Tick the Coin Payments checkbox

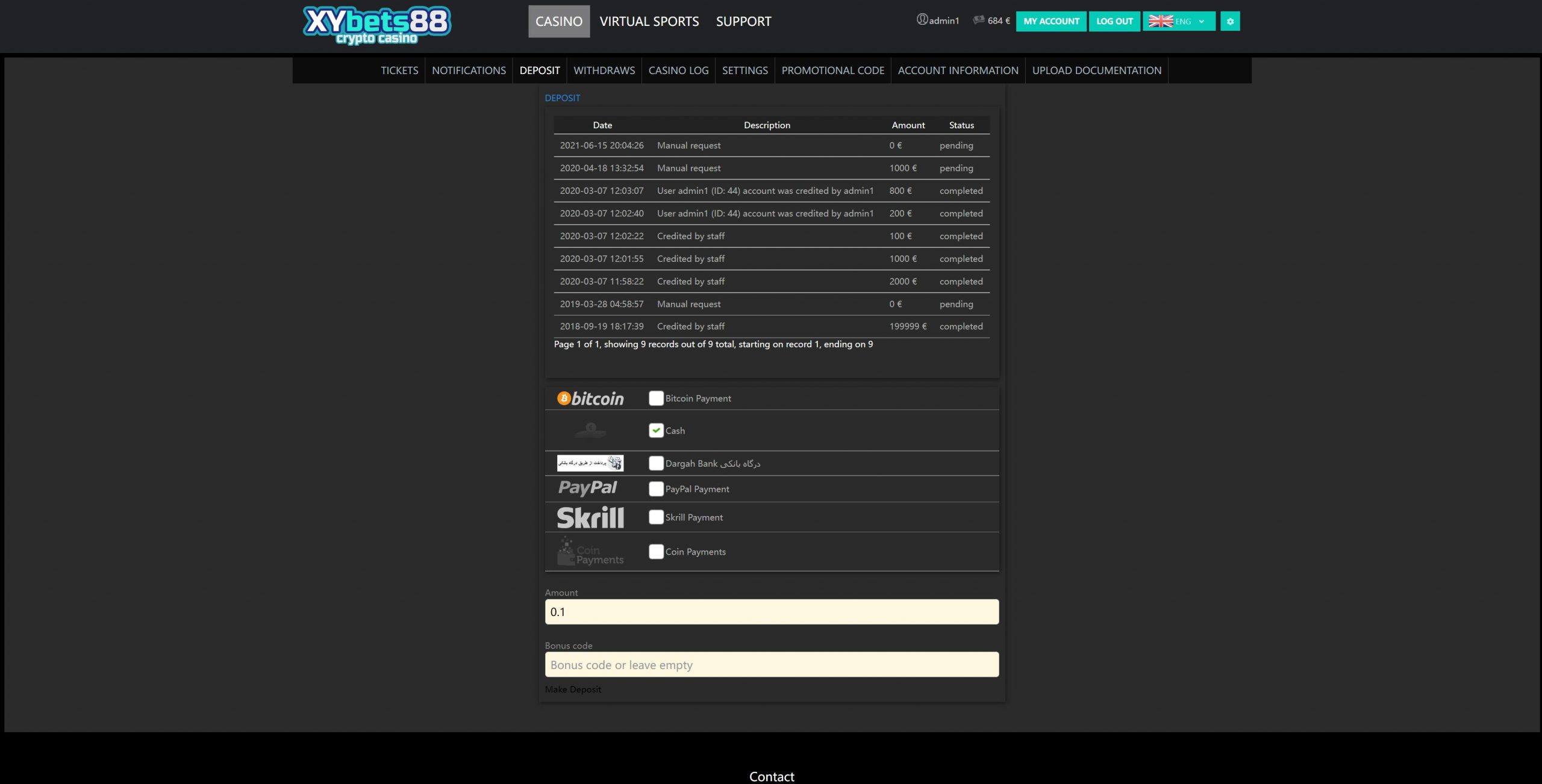click(656, 552)
